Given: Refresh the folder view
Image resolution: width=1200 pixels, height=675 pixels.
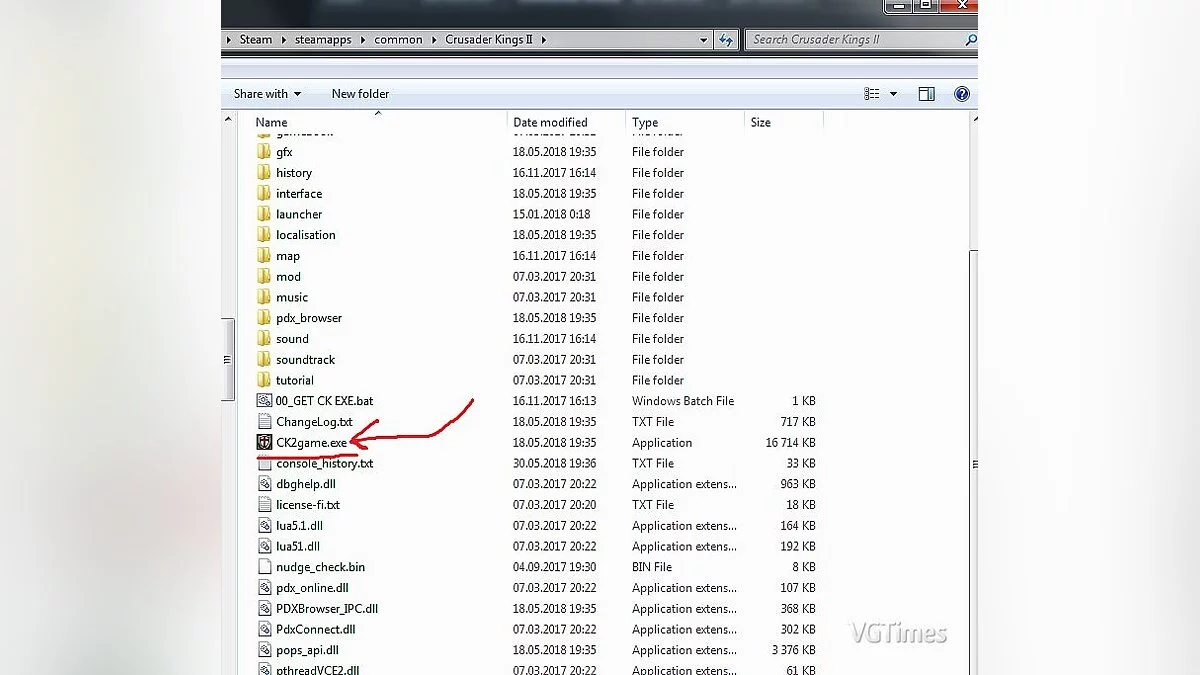Looking at the screenshot, I should 728,40.
